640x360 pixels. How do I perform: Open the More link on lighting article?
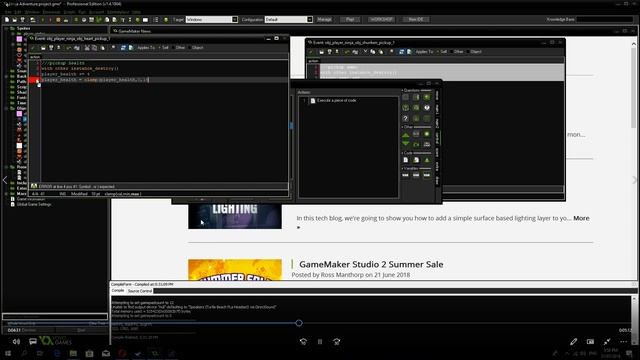(x=581, y=218)
